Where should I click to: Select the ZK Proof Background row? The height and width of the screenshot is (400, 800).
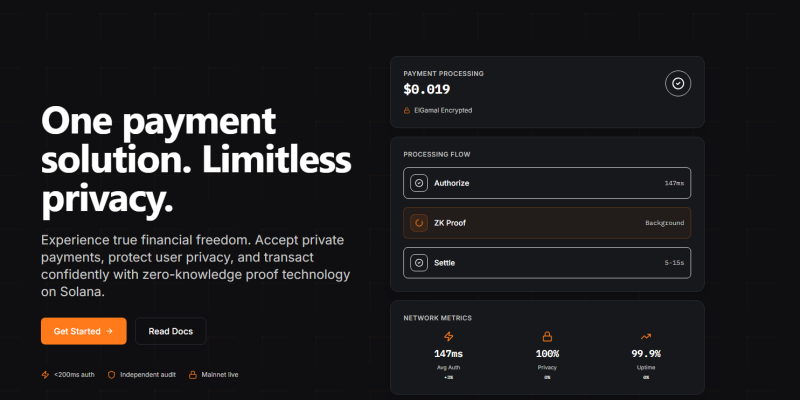547,223
